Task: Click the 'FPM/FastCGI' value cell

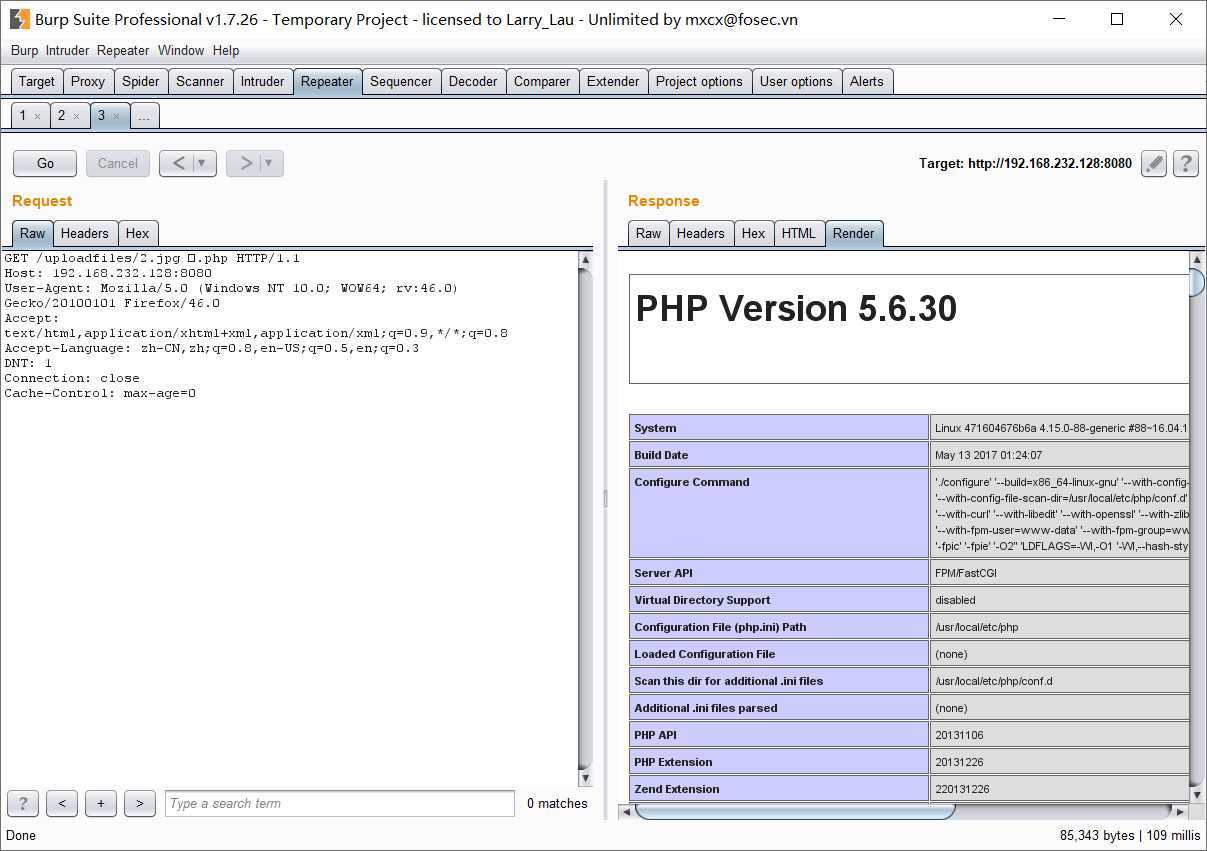Action: point(1060,573)
